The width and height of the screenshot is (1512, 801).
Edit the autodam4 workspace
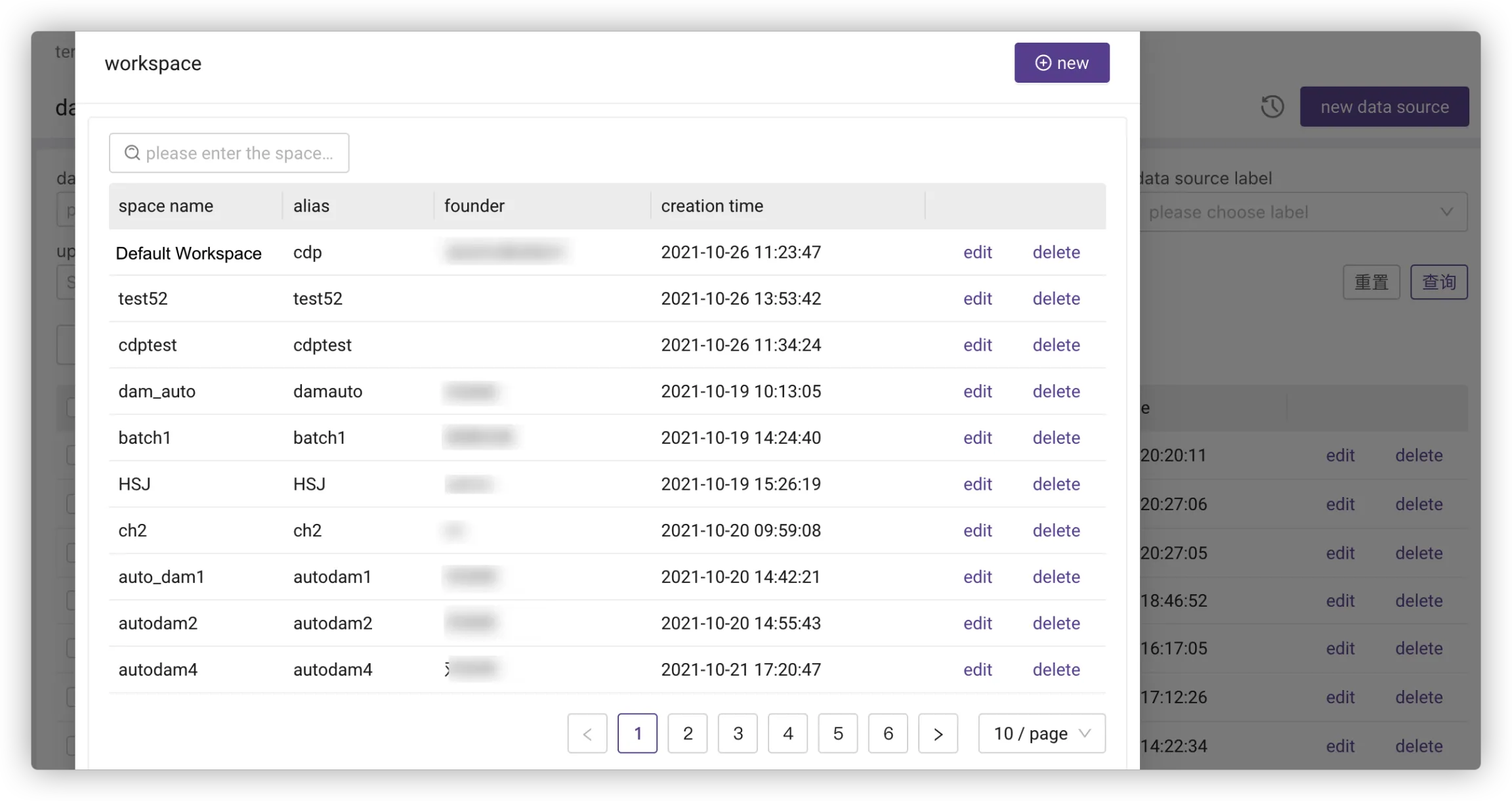[x=977, y=670]
